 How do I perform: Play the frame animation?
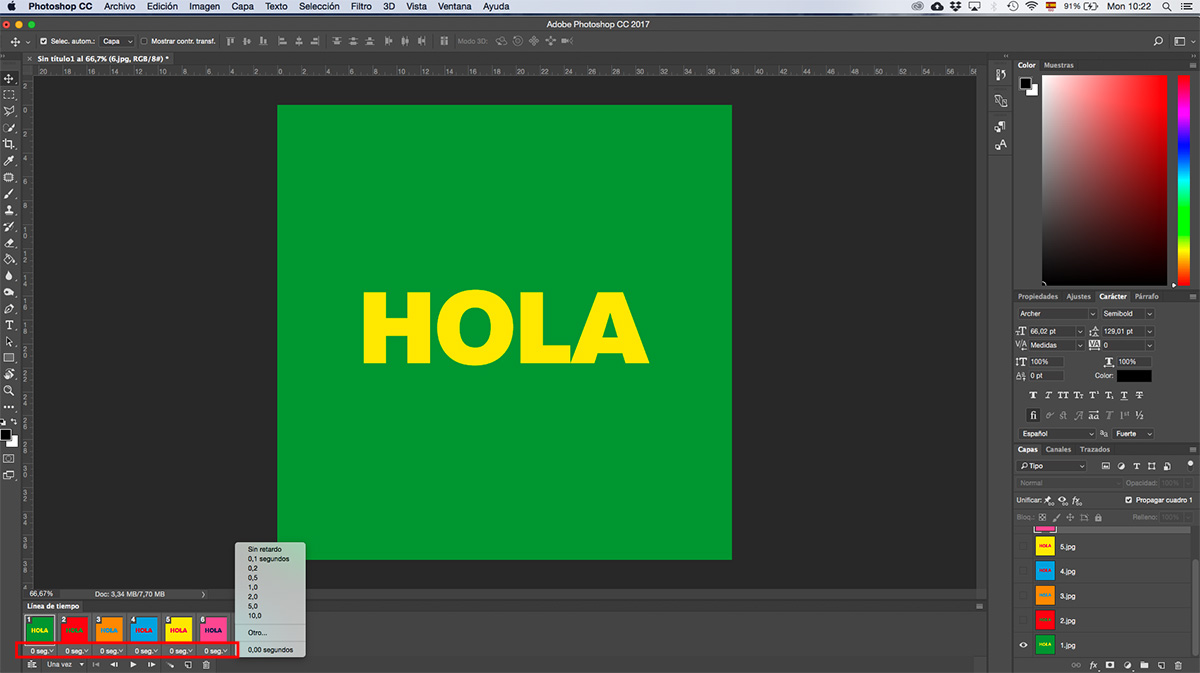pos(133,664)
